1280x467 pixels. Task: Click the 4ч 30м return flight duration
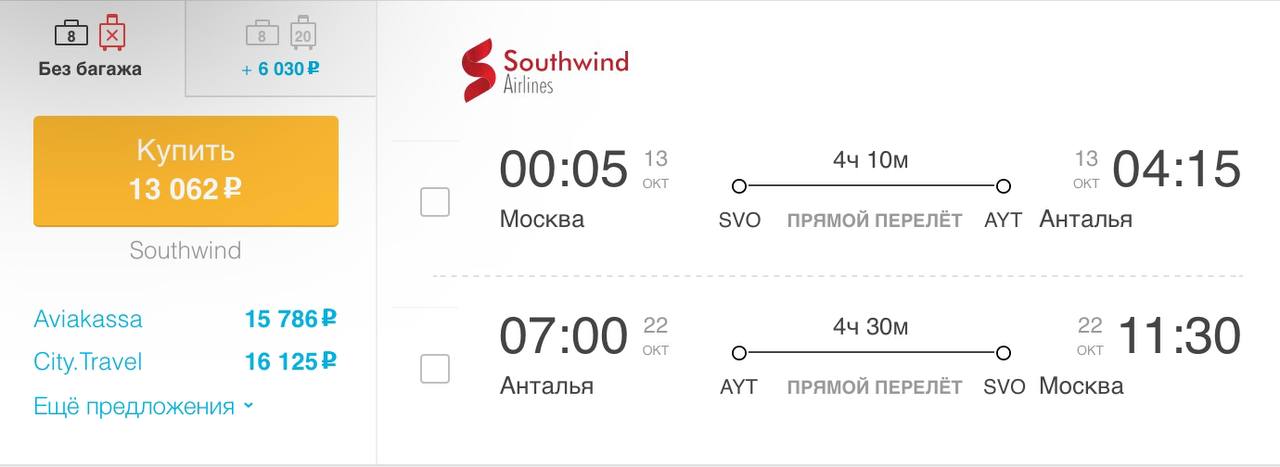[x=870, y=326]
